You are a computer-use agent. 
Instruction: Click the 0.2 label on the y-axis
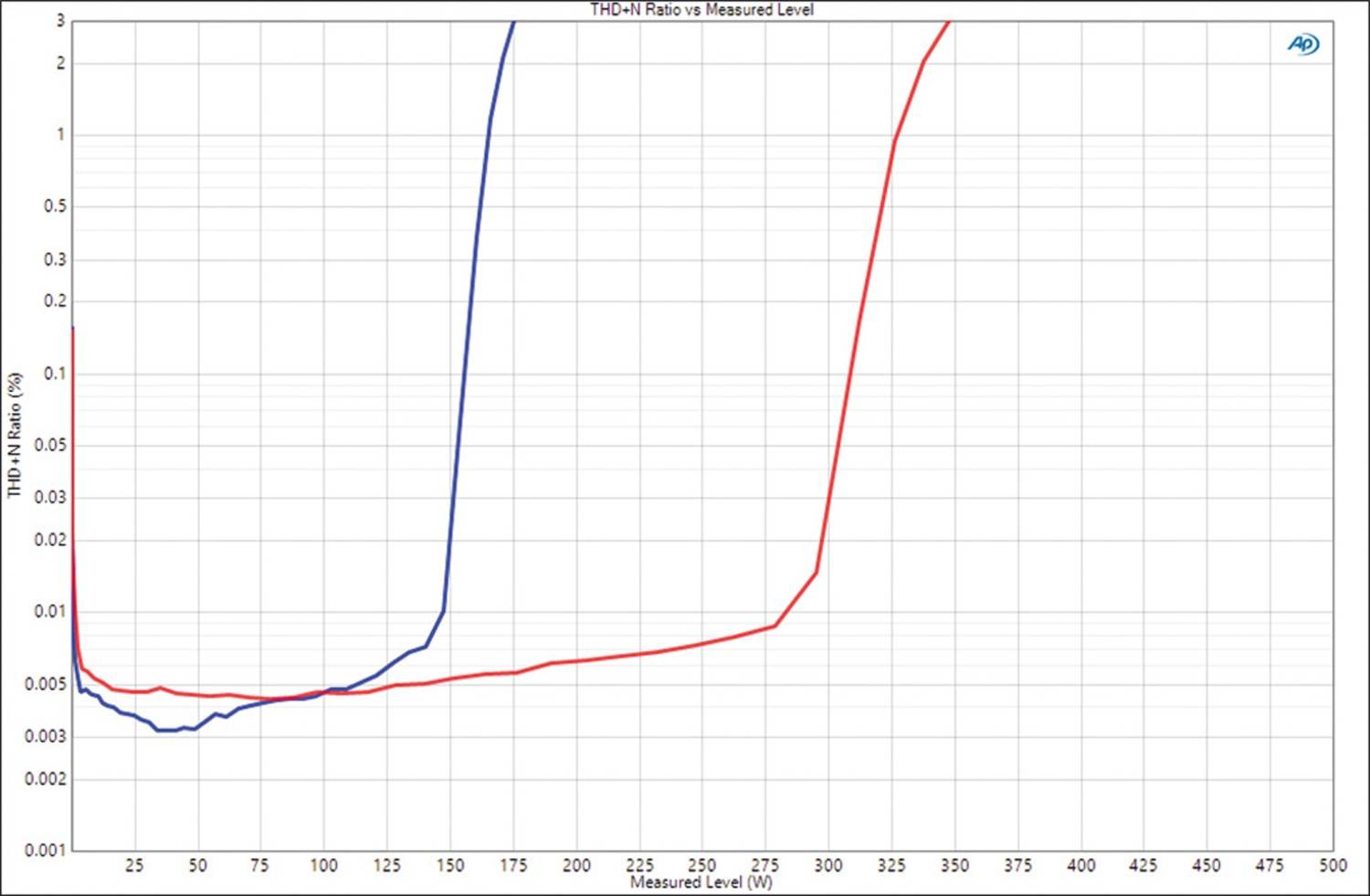coord(55,300)
